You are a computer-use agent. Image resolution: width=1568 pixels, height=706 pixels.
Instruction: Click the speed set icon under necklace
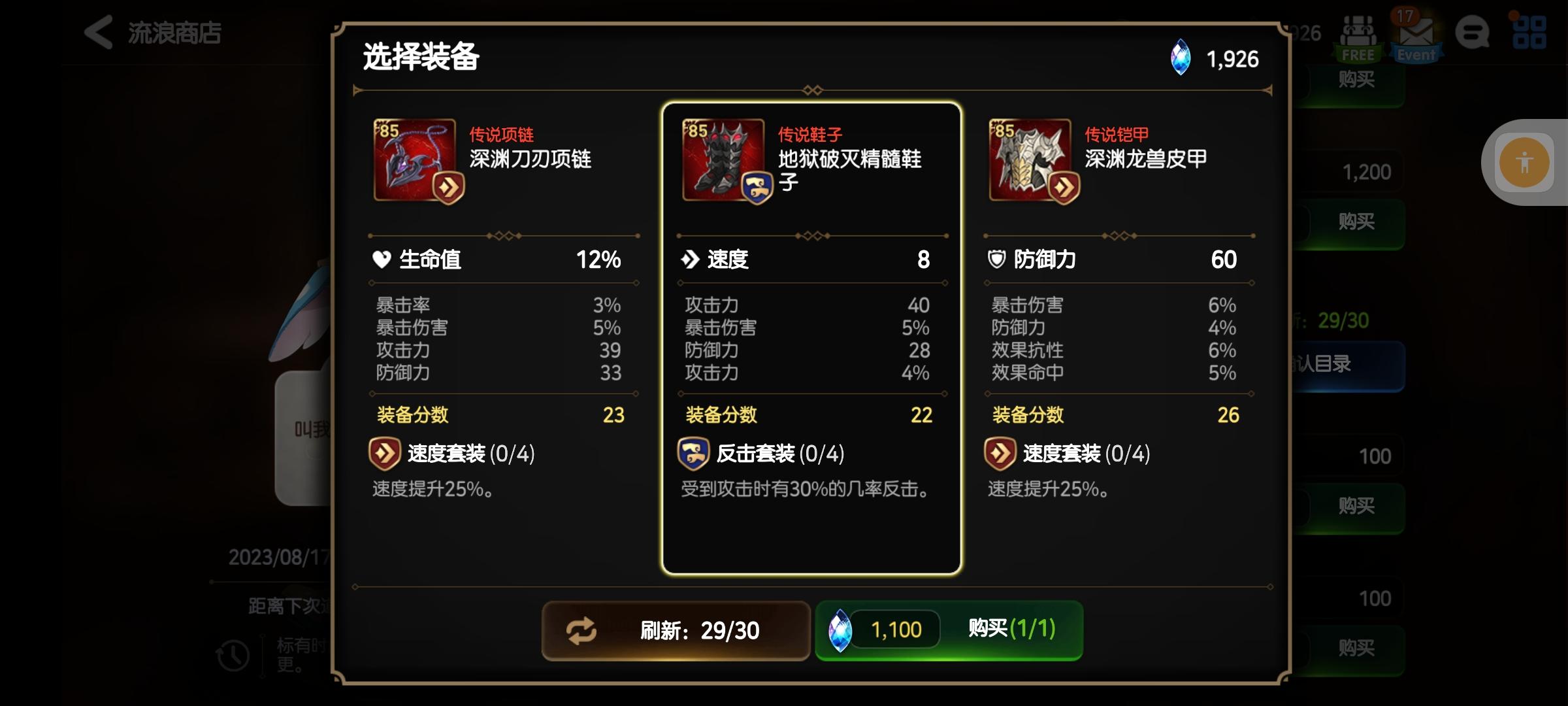tap(385, 454)
